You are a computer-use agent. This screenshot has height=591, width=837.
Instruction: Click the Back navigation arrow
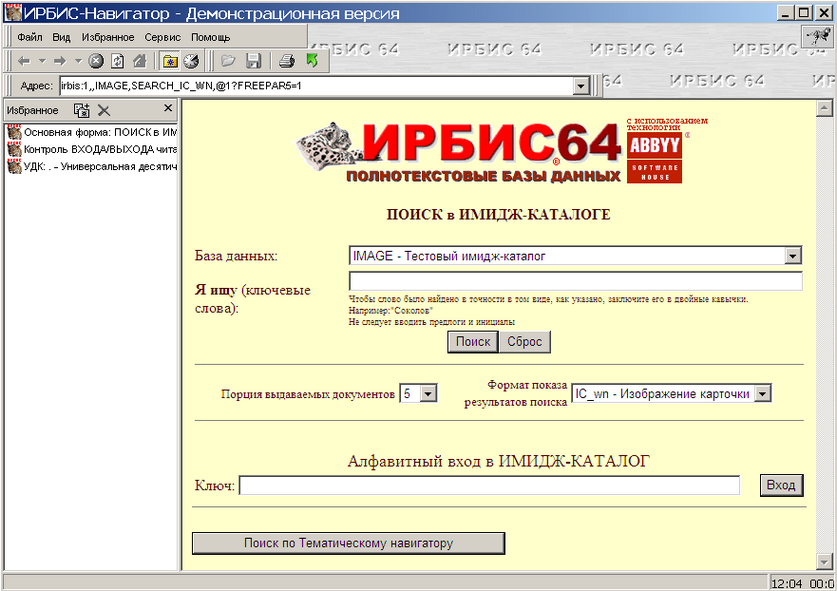tap(24, 61)
